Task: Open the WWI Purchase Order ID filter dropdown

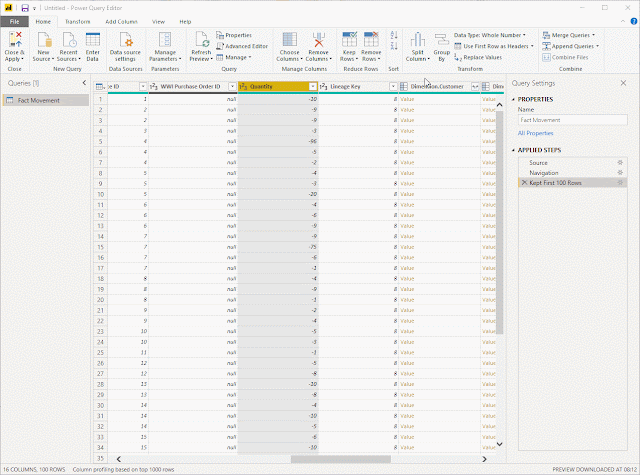Action: coord(232,87)
